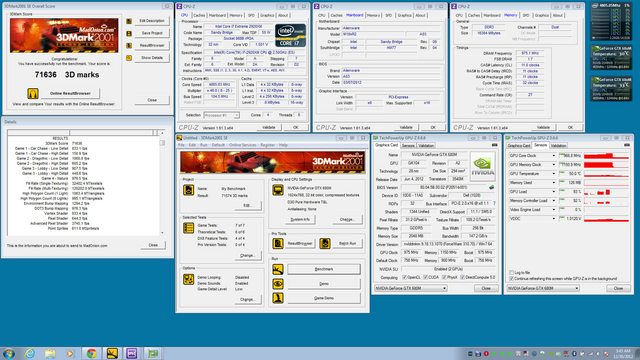The image size is (640, 360).
Task: Click the Selected Tests list icon
Action: (188, 228)
